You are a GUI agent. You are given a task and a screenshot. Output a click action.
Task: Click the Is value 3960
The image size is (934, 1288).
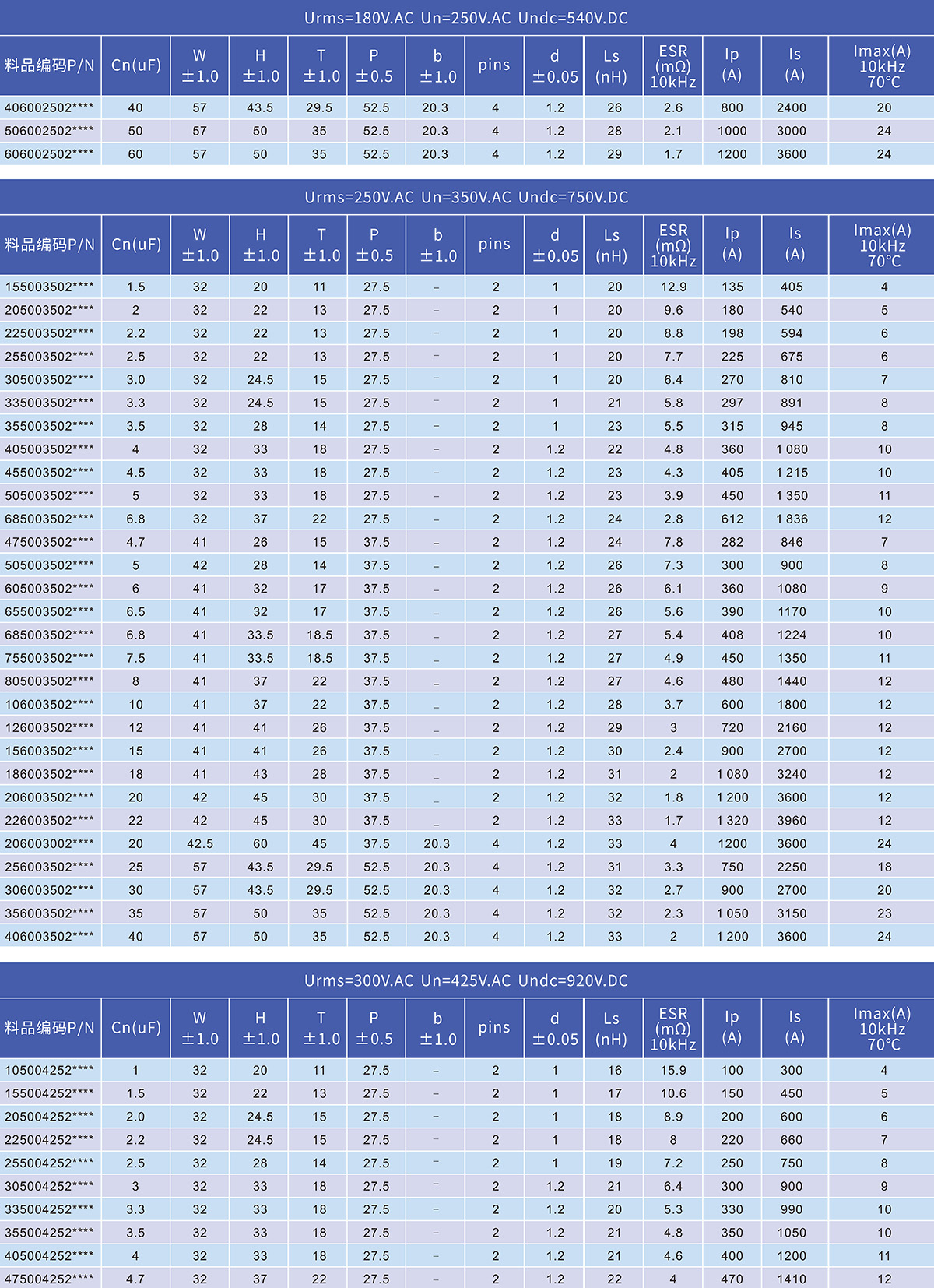click(x=792, y=821)
